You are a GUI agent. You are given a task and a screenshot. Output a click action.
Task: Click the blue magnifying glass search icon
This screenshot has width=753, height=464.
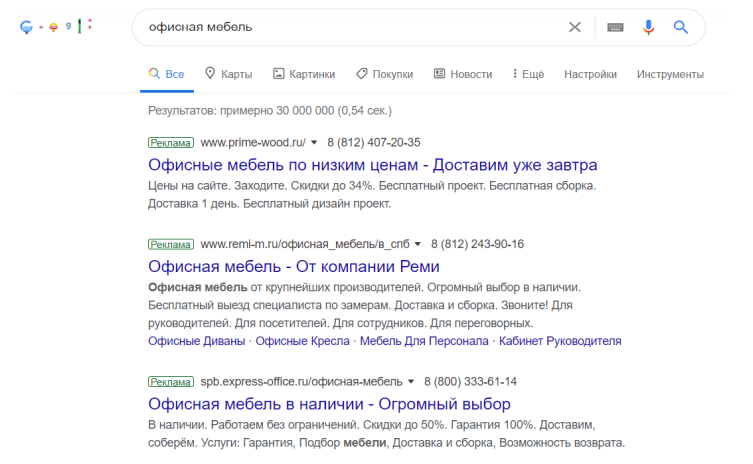(681, 27)
